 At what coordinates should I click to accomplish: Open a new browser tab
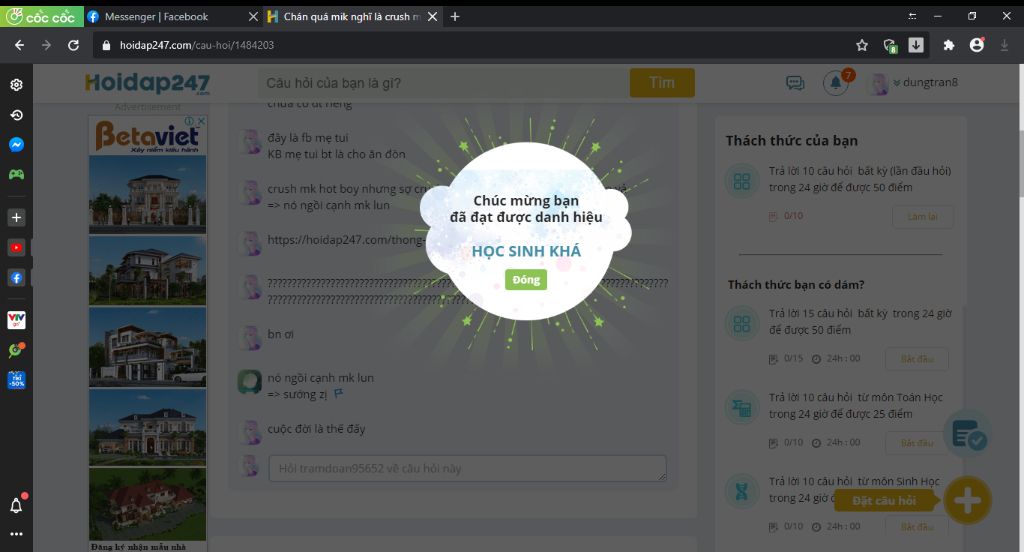click(x=455, y=16)
